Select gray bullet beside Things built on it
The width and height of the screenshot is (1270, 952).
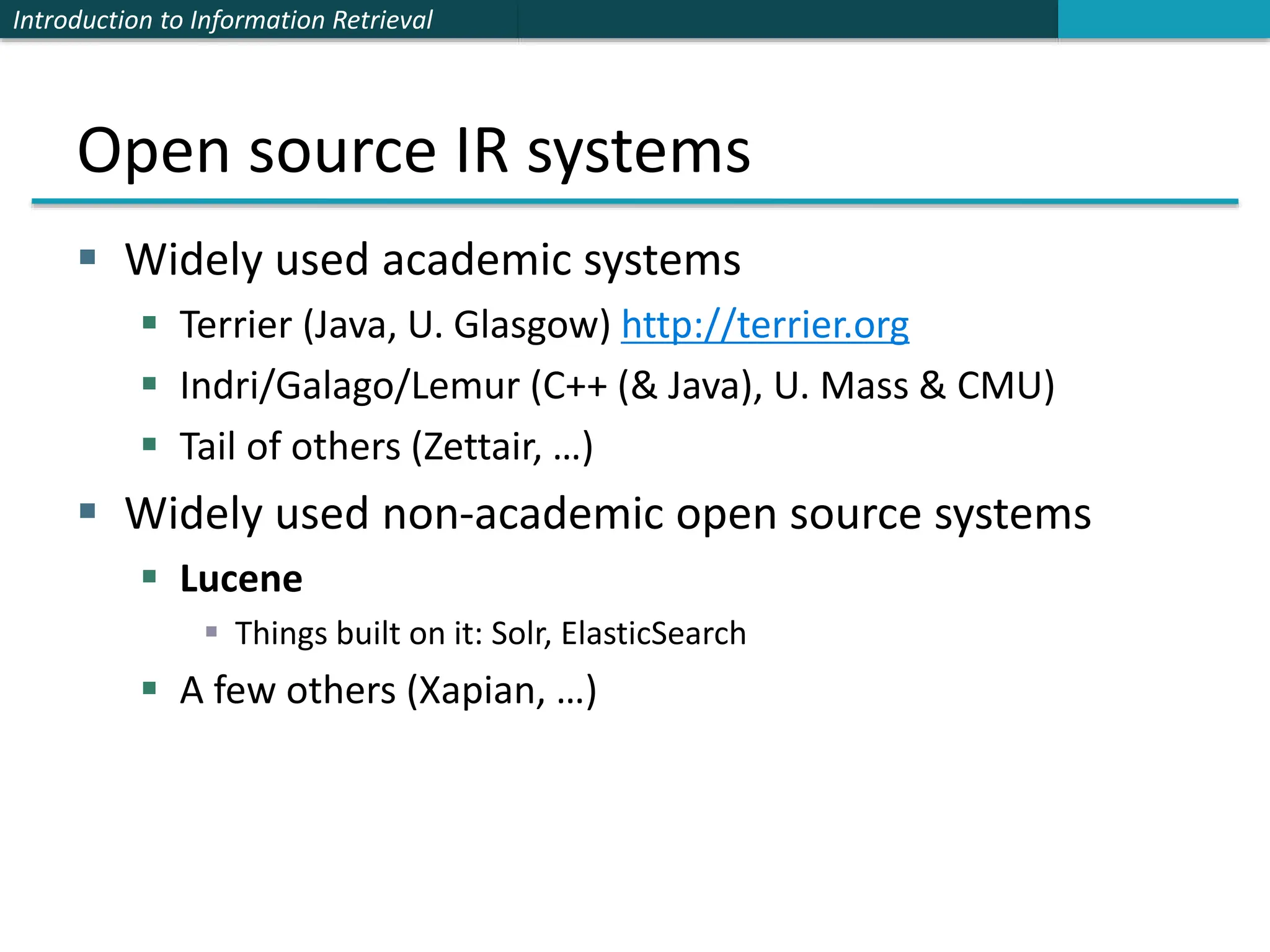[x=211, y=632]
